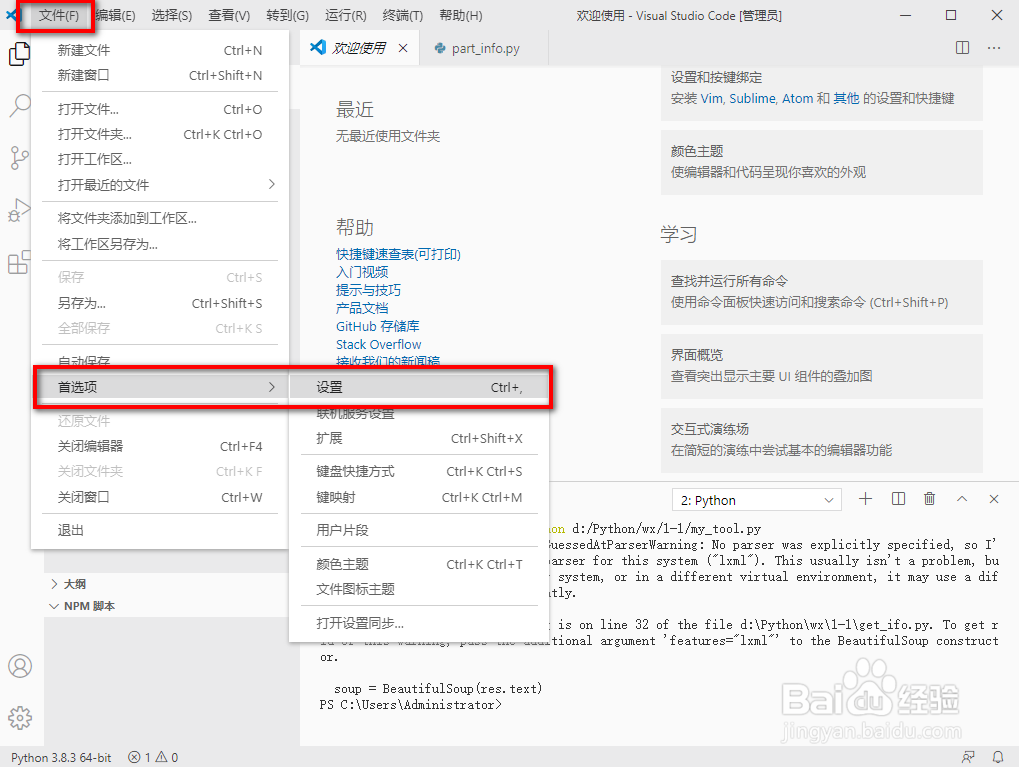Open the 运行(R) menu
Image resolution: width=1019 pixels, height=767 pixels.
[x=345, y=16]
